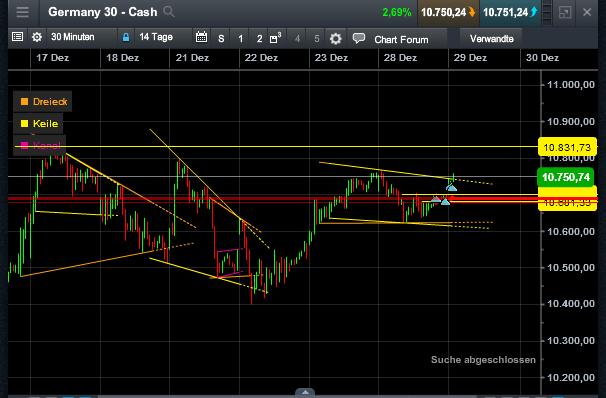Click the Suche abgeschlossen status text
This screenshot has height=398, width=606.
[x=483, y=360]
